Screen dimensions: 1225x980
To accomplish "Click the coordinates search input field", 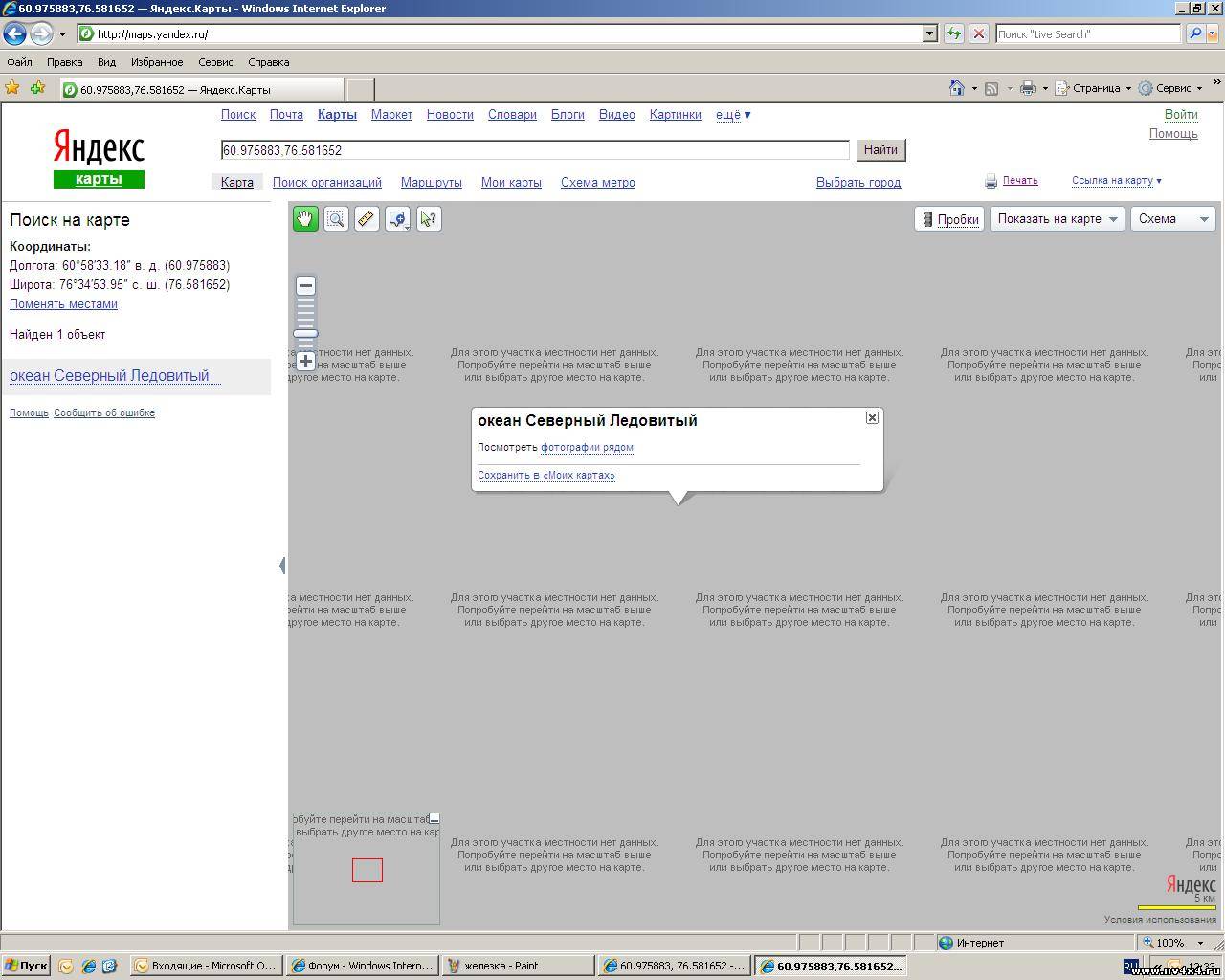I will 535,150.
